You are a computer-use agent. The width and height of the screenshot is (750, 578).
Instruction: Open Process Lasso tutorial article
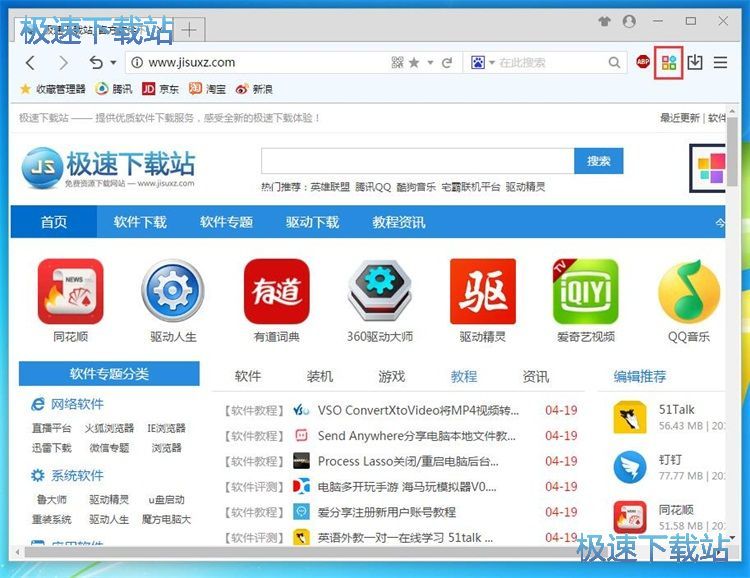pos(408,461)
